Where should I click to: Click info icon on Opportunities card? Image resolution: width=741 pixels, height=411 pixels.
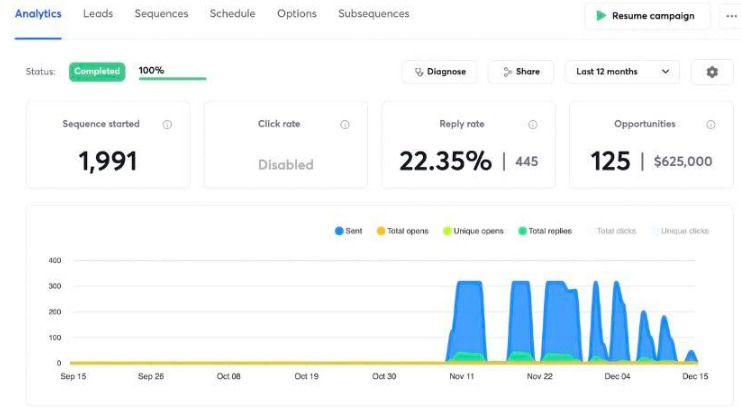point(711,125)
